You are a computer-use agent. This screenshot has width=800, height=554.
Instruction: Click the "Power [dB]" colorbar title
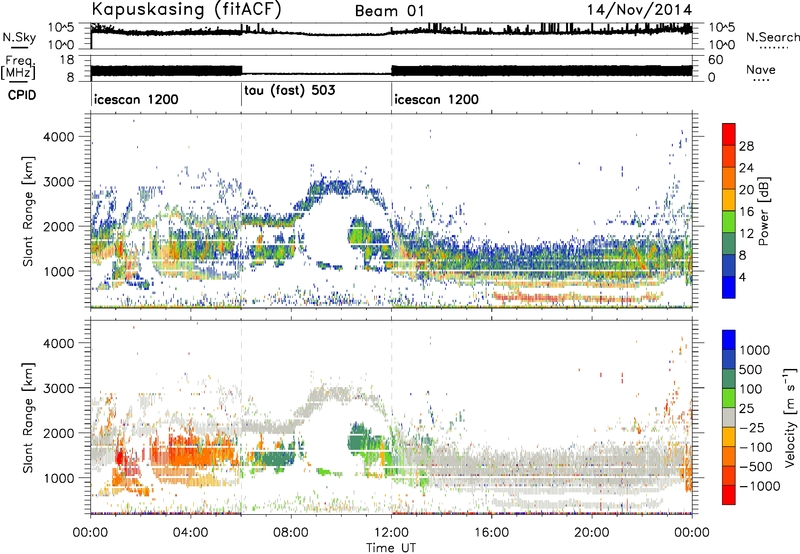tap(763, 211)
